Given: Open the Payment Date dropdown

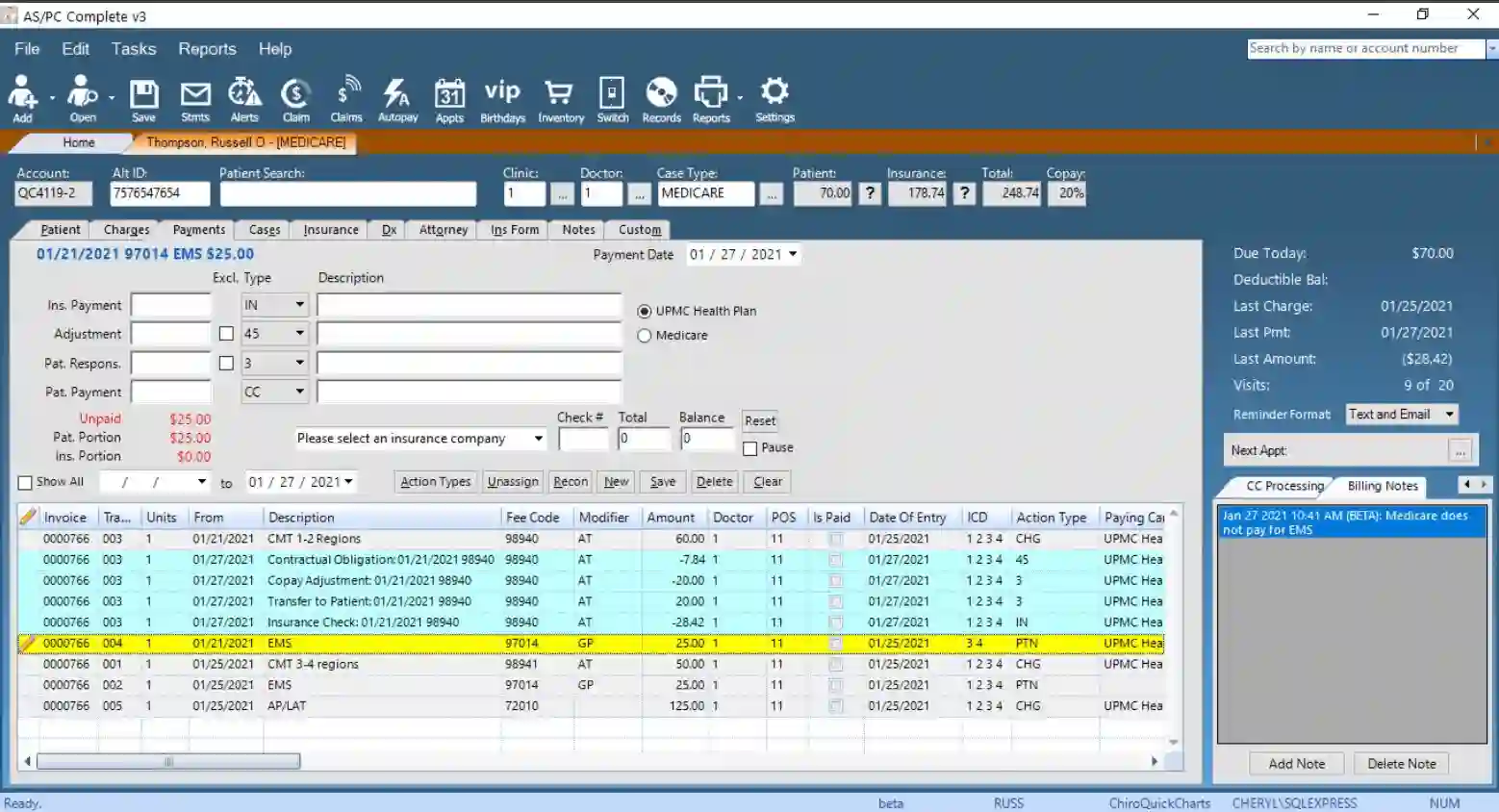Looking at the screenshot, I should tap(791, 254).
